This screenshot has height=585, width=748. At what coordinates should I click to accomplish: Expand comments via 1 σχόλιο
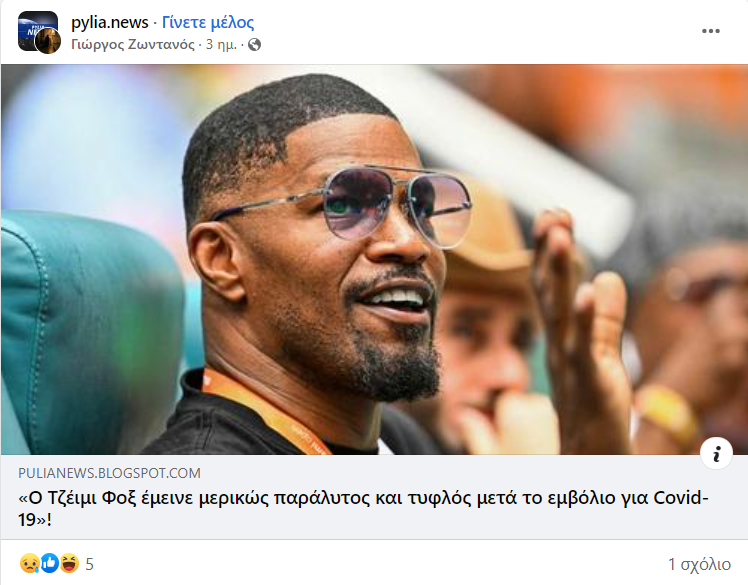pos(699,564)
